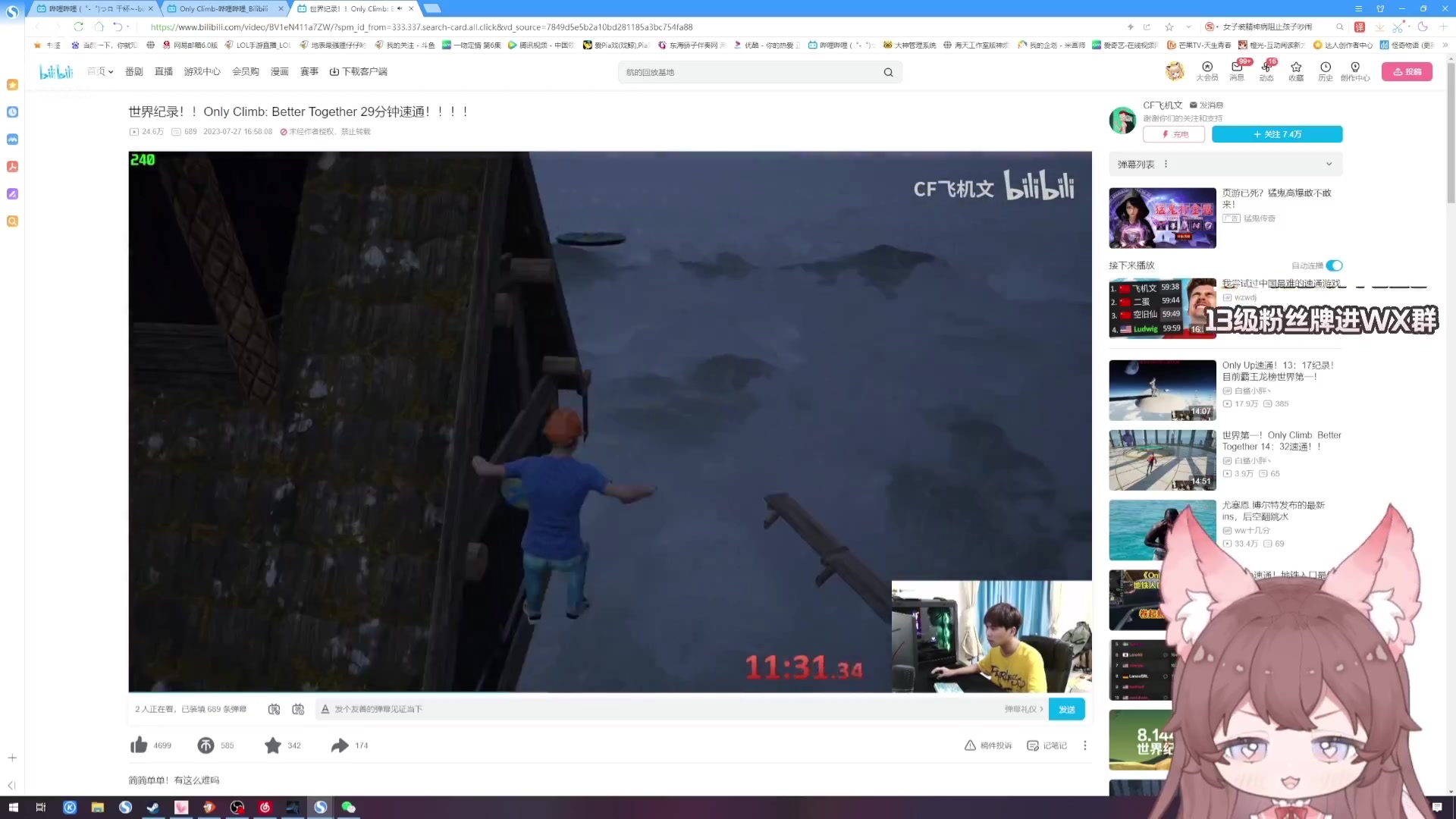Open browser downloads icon
The width and height of the screenshot is (1456, 819).
(x=1379, y=27)
